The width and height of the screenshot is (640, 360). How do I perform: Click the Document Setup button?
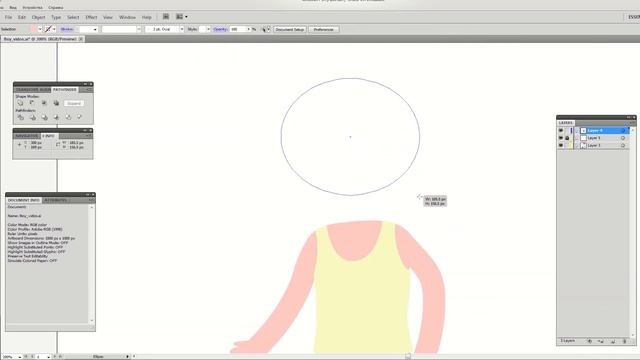(289, 29)
